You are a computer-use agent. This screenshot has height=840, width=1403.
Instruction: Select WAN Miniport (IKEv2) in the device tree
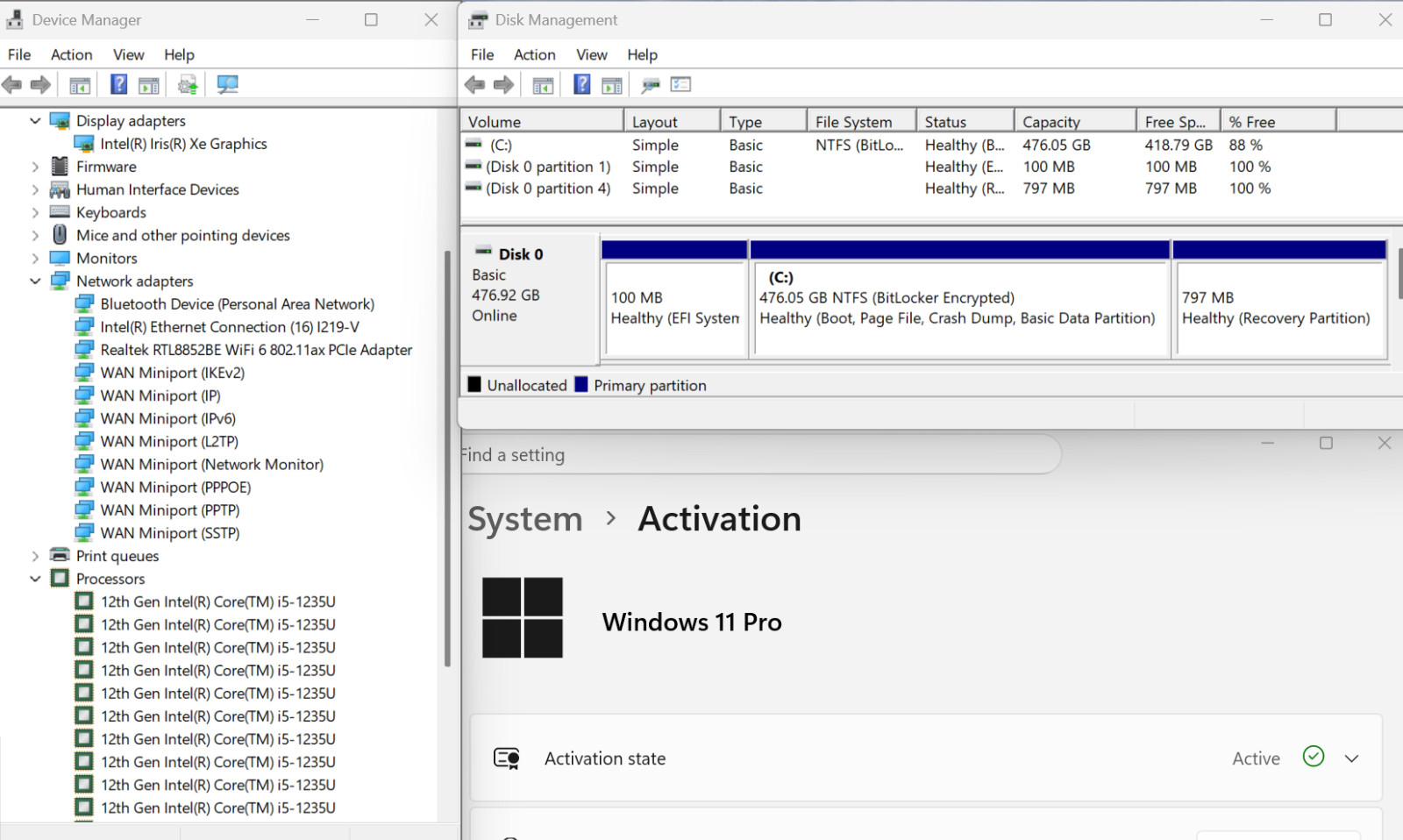click(173, 373)
